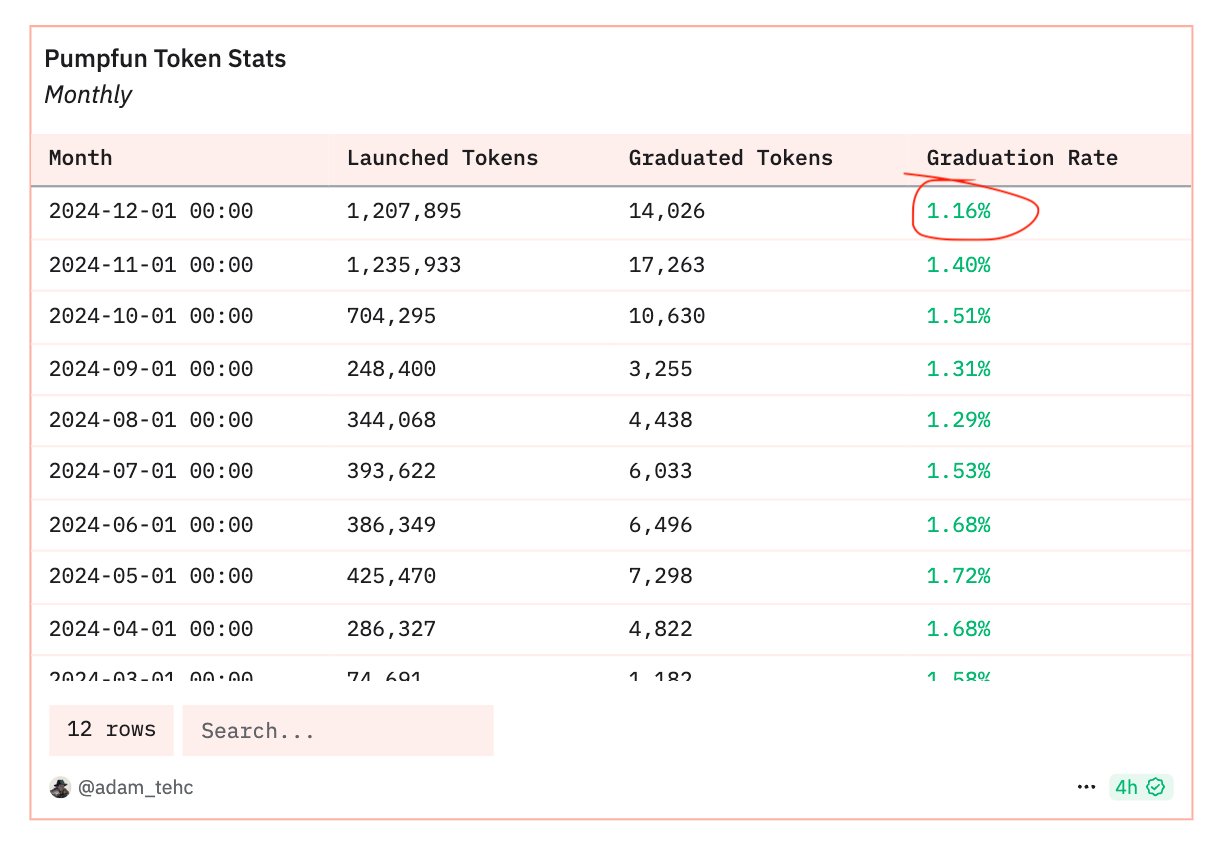
Task: Select the 2024-07-01 00:00 month cell
Action: (151, 472)
